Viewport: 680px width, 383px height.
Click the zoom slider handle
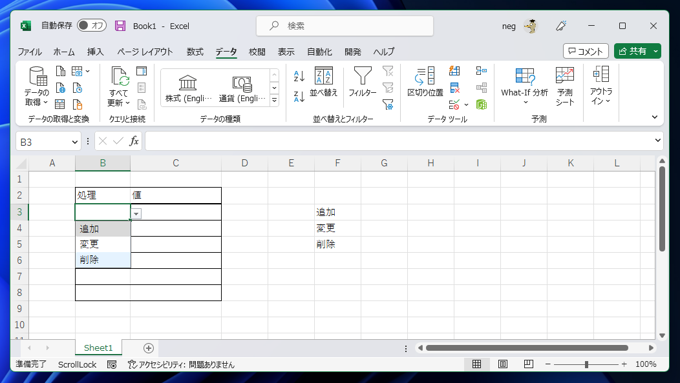click(586, 364)
